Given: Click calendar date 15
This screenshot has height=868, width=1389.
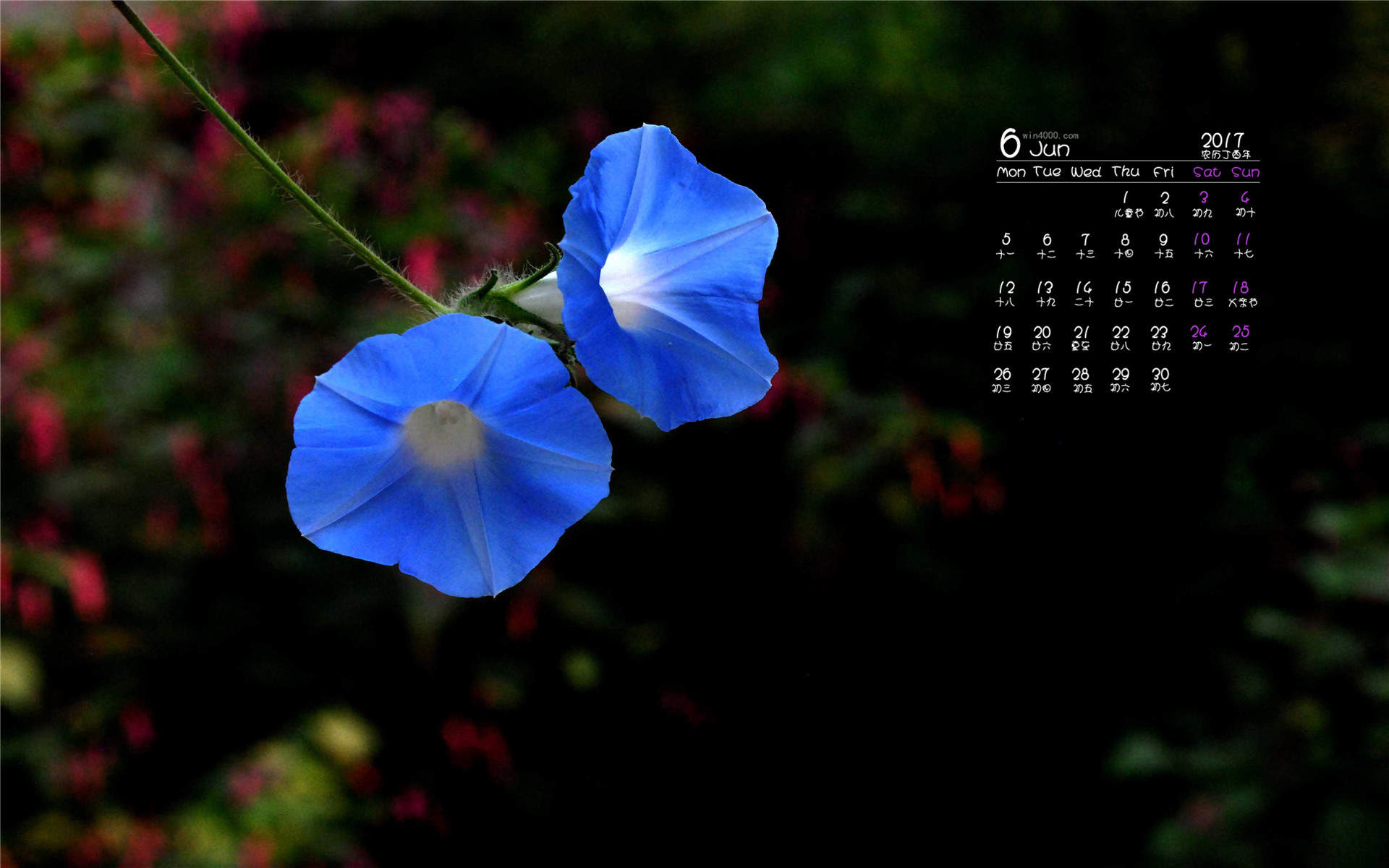Looking at the screenshot, I should pos(1123,287).
